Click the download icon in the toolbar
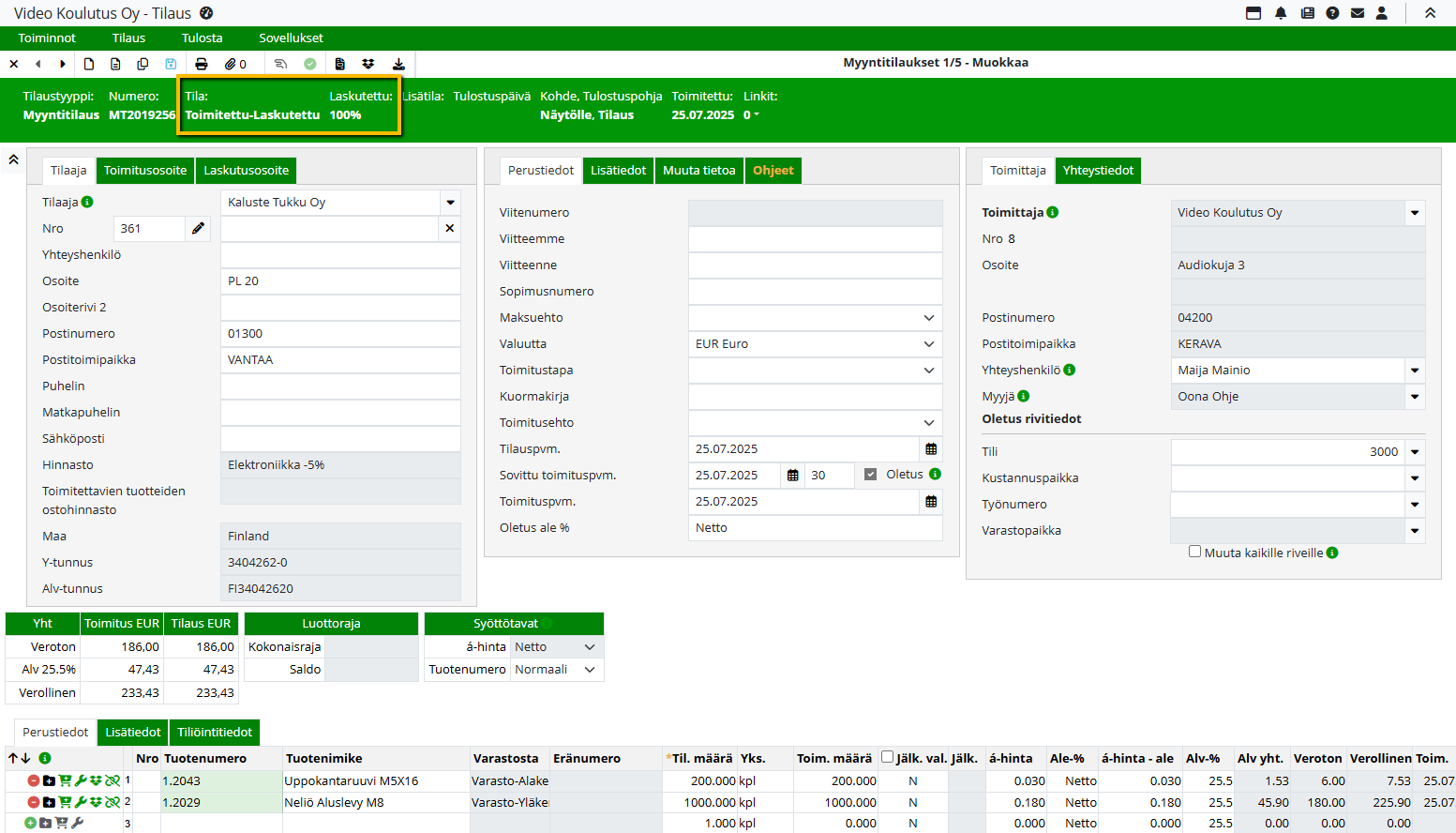The height and width of the screenshot is (833, 1456). 398,64
